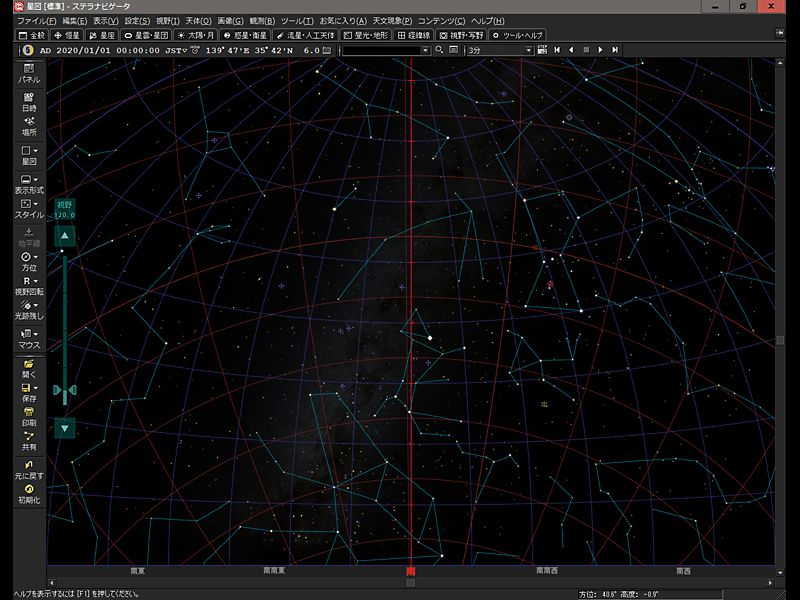Viewport: 800px width, 600px height.
Task: Click the horizontal scrollbar thumb
Action: 410,583
